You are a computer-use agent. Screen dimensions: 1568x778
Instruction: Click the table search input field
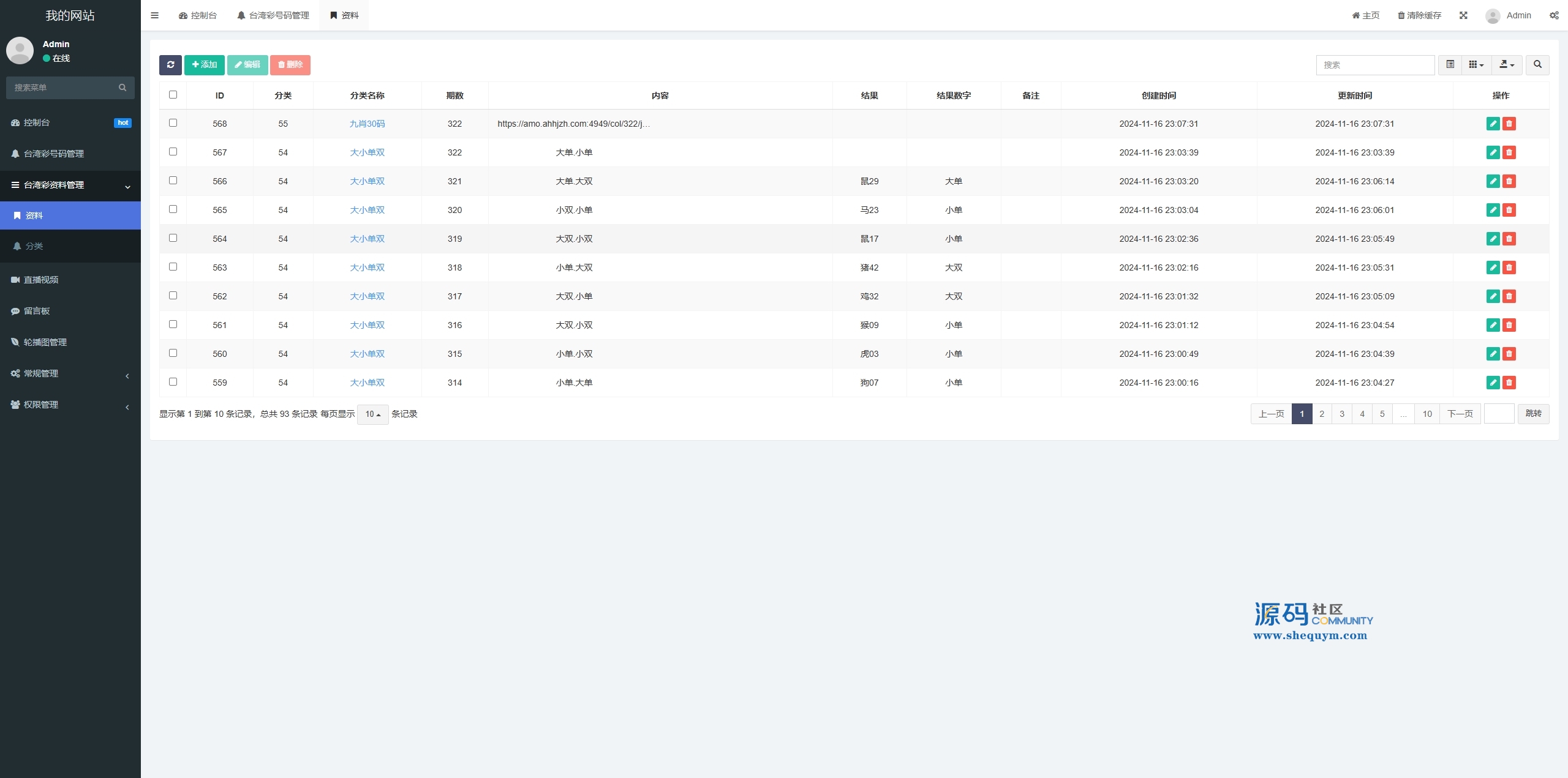pyautogui.click(x=1374, y=65)
